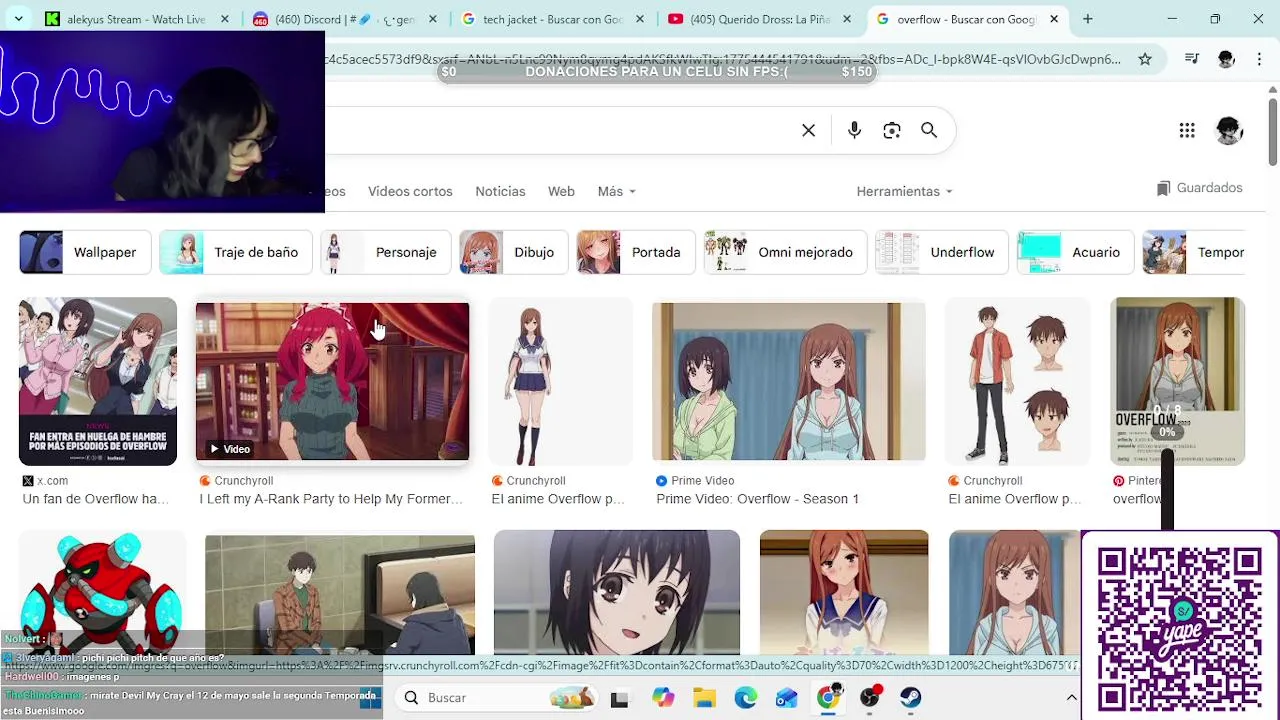Open the schoolgirl character art thumbnail
The width and height of the screenshot is (1280, 720).
(x=560, y=381)
